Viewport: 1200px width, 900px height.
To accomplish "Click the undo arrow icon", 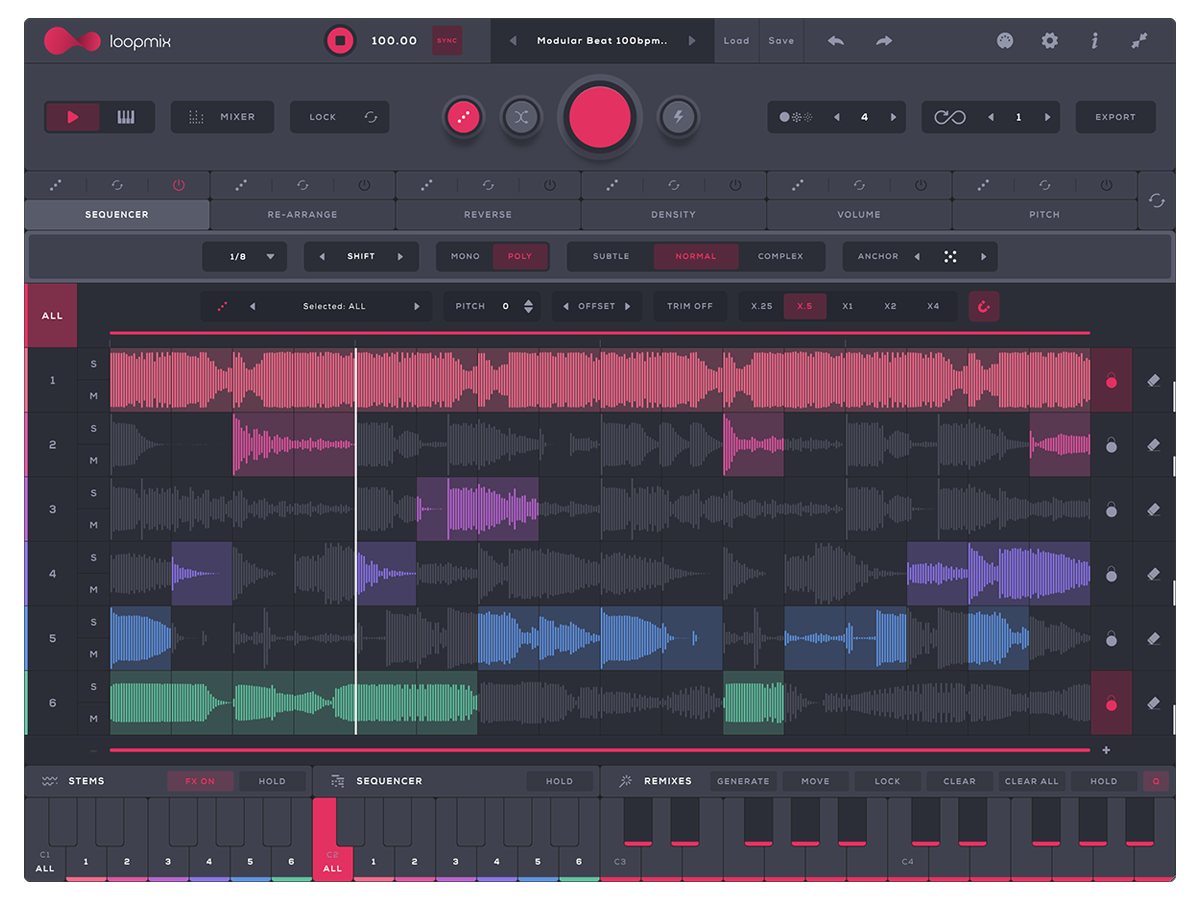I will tap(836, 41).
